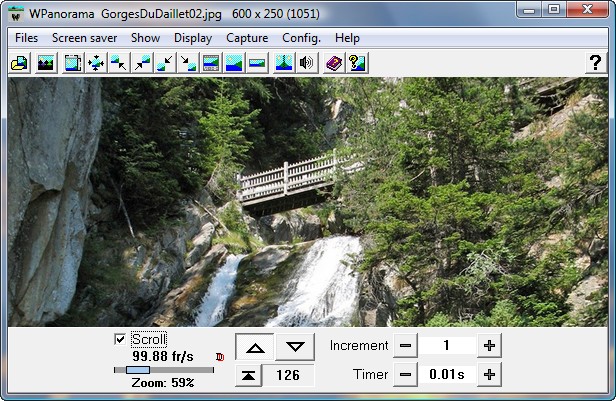Open the Show menu
The width and height of the screenshot is (616, 401).
tap(145, 38)
